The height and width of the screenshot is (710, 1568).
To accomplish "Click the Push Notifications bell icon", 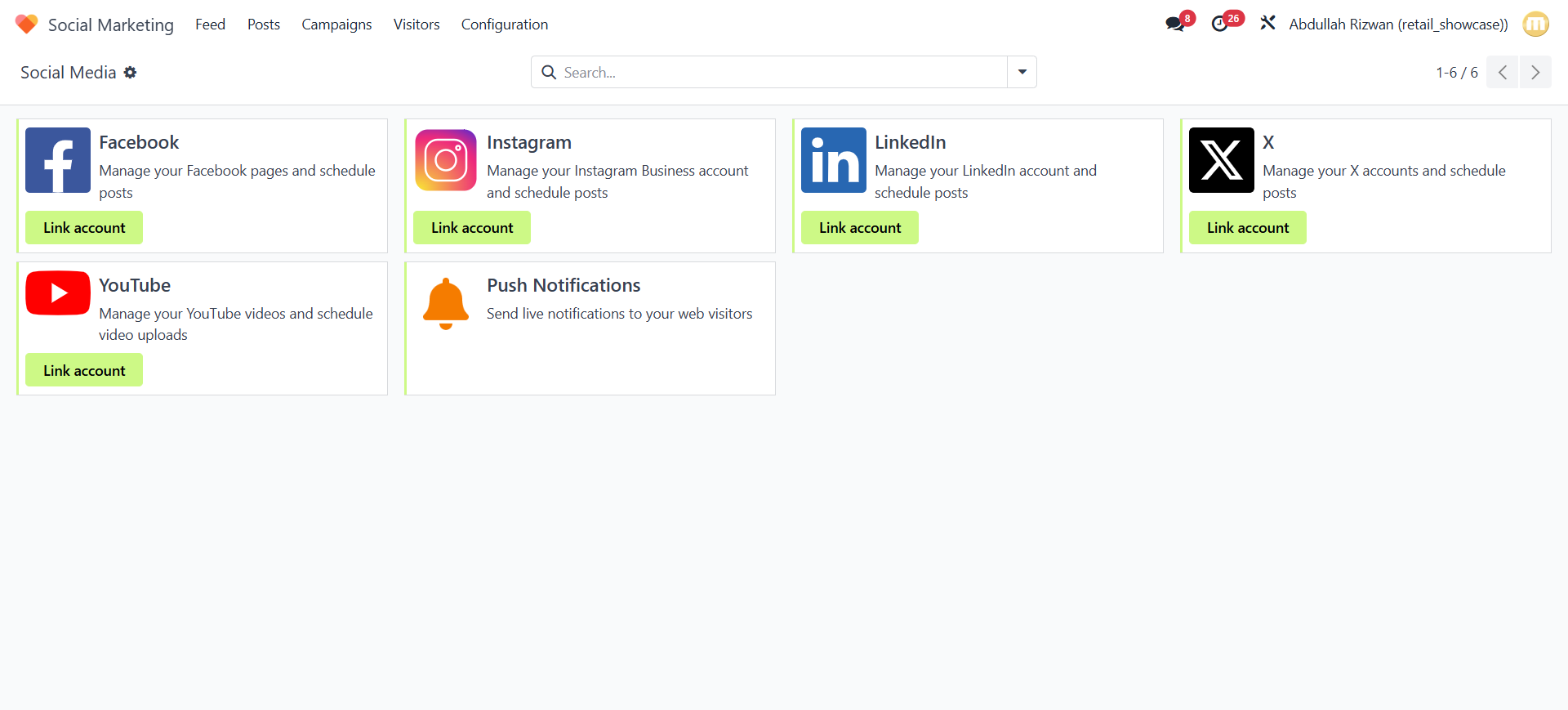I will point(446,303).
